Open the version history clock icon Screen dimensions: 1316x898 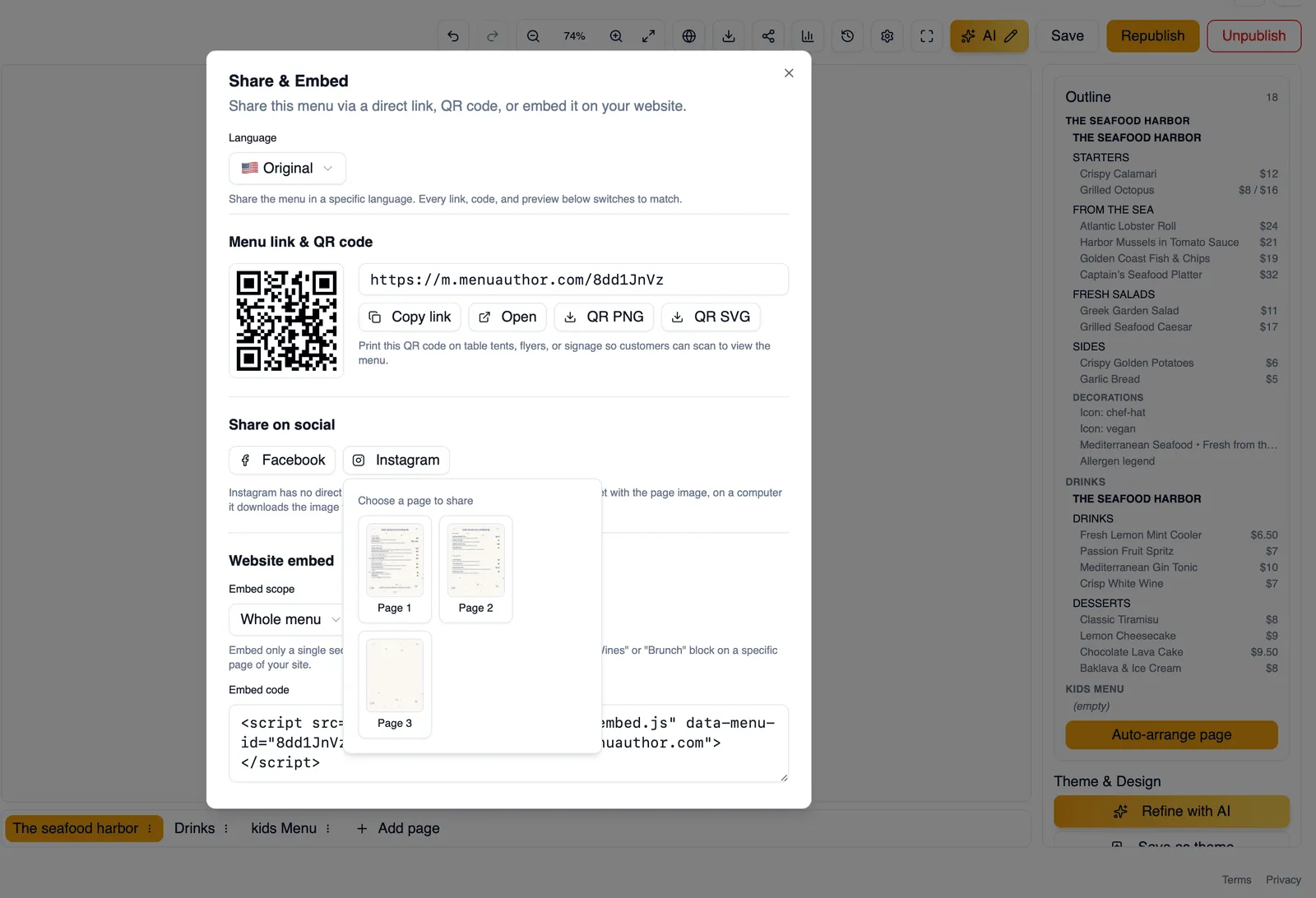[x=847, y=36]
